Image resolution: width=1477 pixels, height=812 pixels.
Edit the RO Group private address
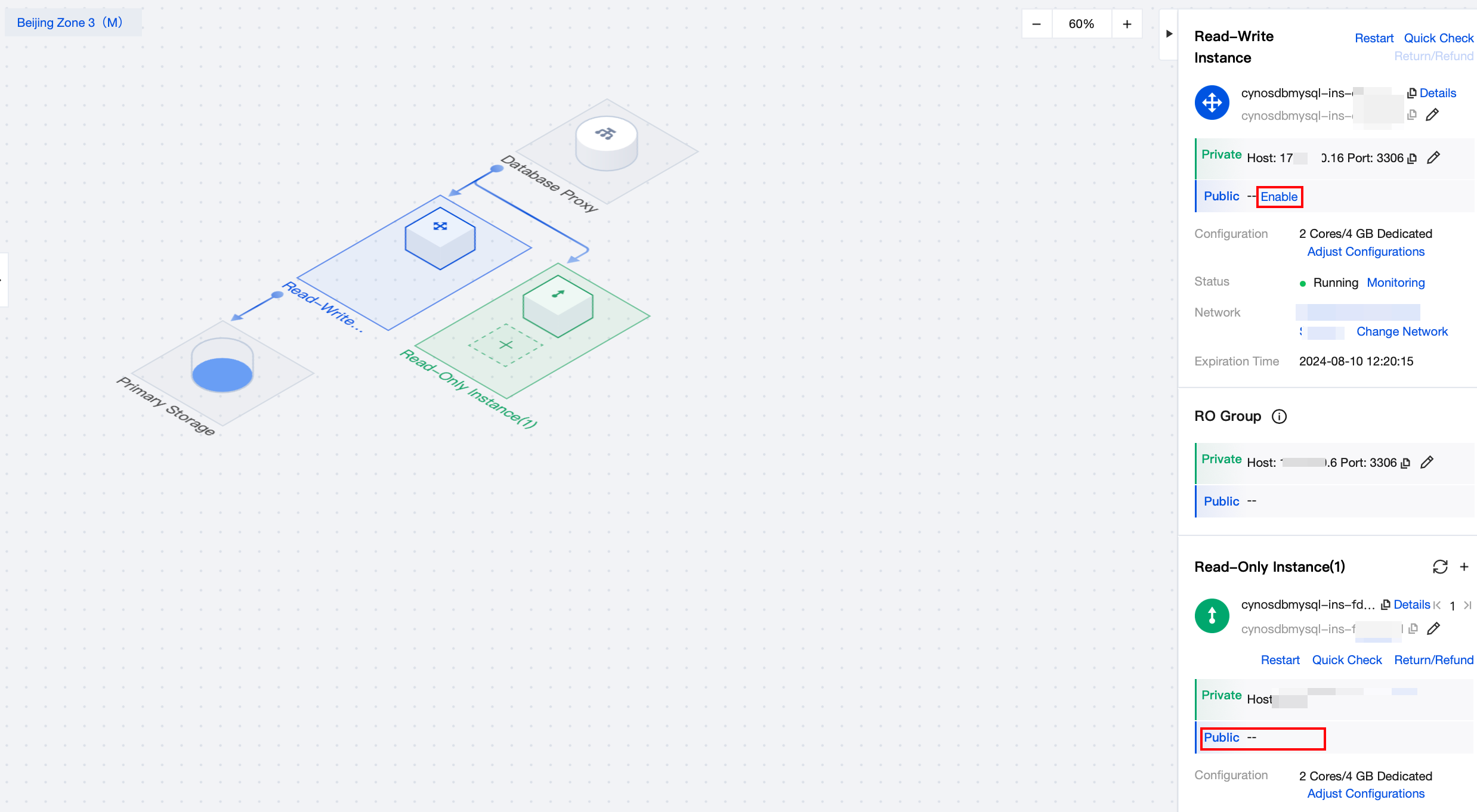(1427, 463)
